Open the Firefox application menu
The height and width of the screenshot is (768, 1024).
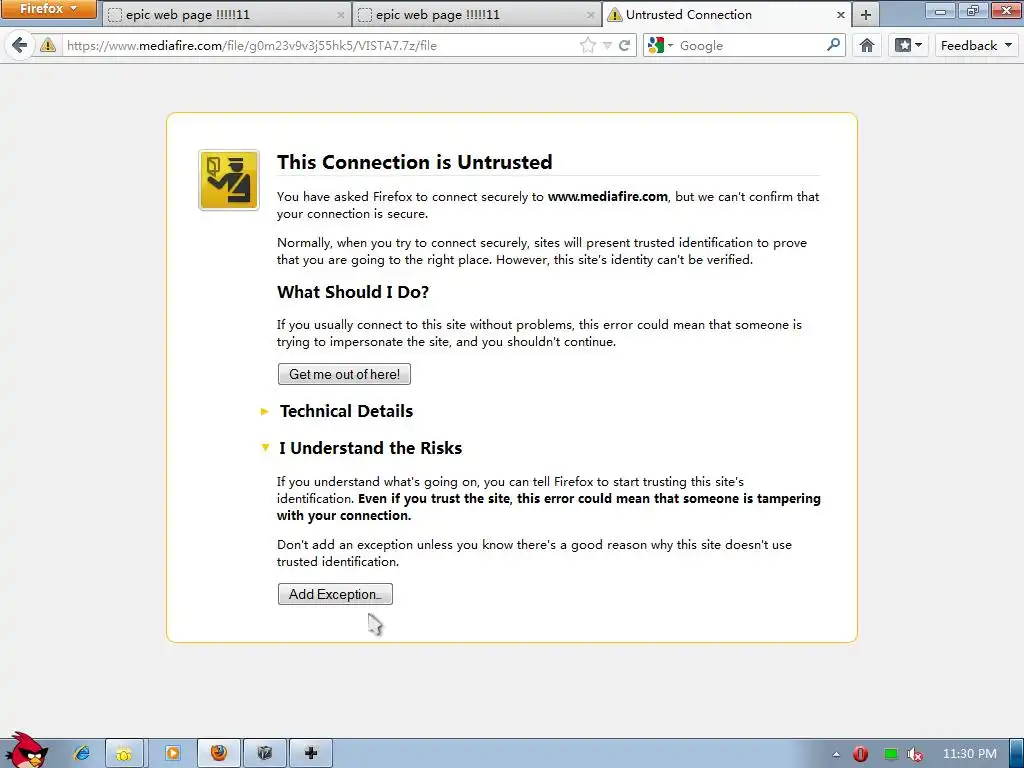point(48,9)
